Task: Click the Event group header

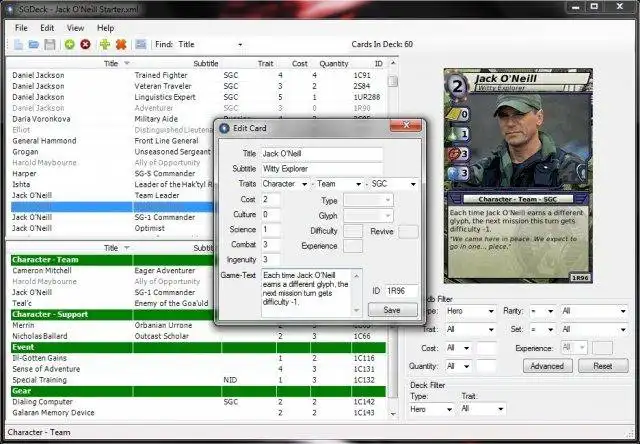Action: coord(198,347)
